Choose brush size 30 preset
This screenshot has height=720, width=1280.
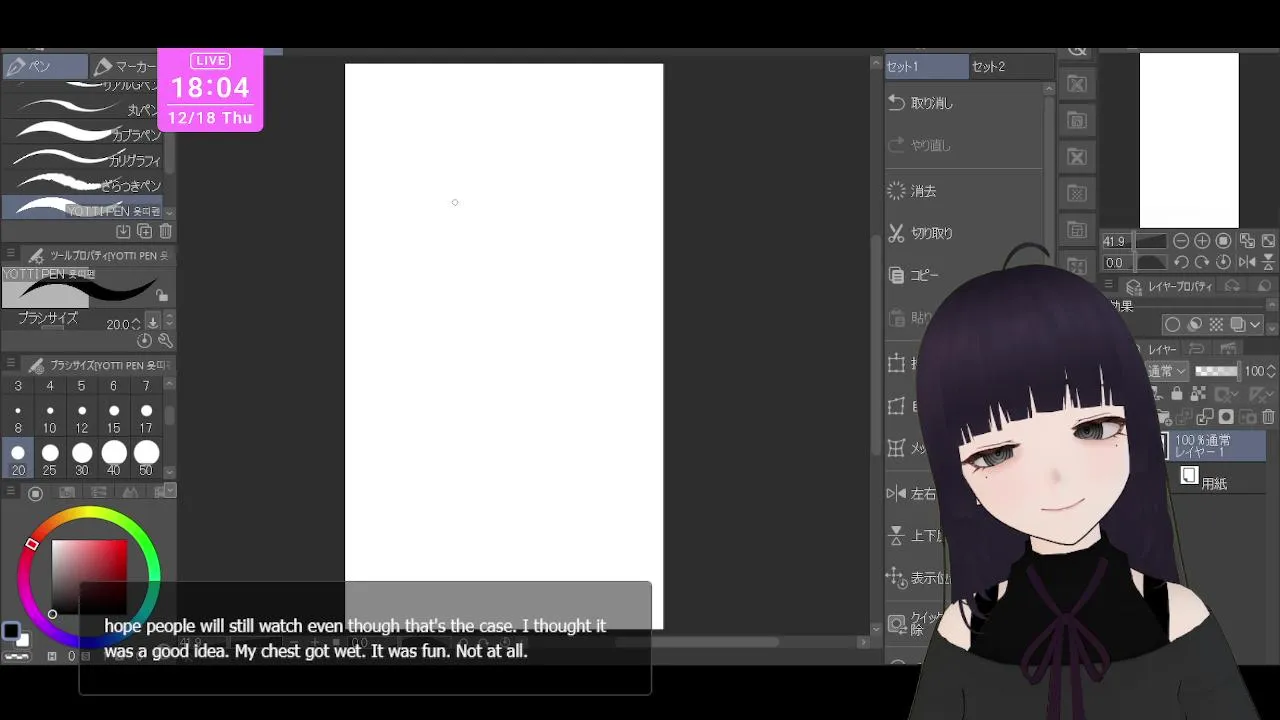coord(82,459)
